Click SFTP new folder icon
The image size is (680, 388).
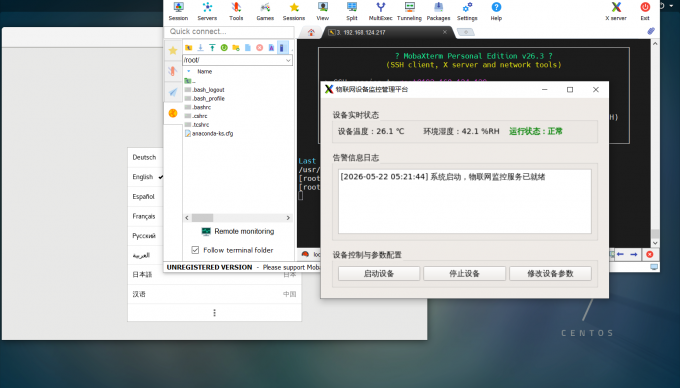click(x=236, y=48)
